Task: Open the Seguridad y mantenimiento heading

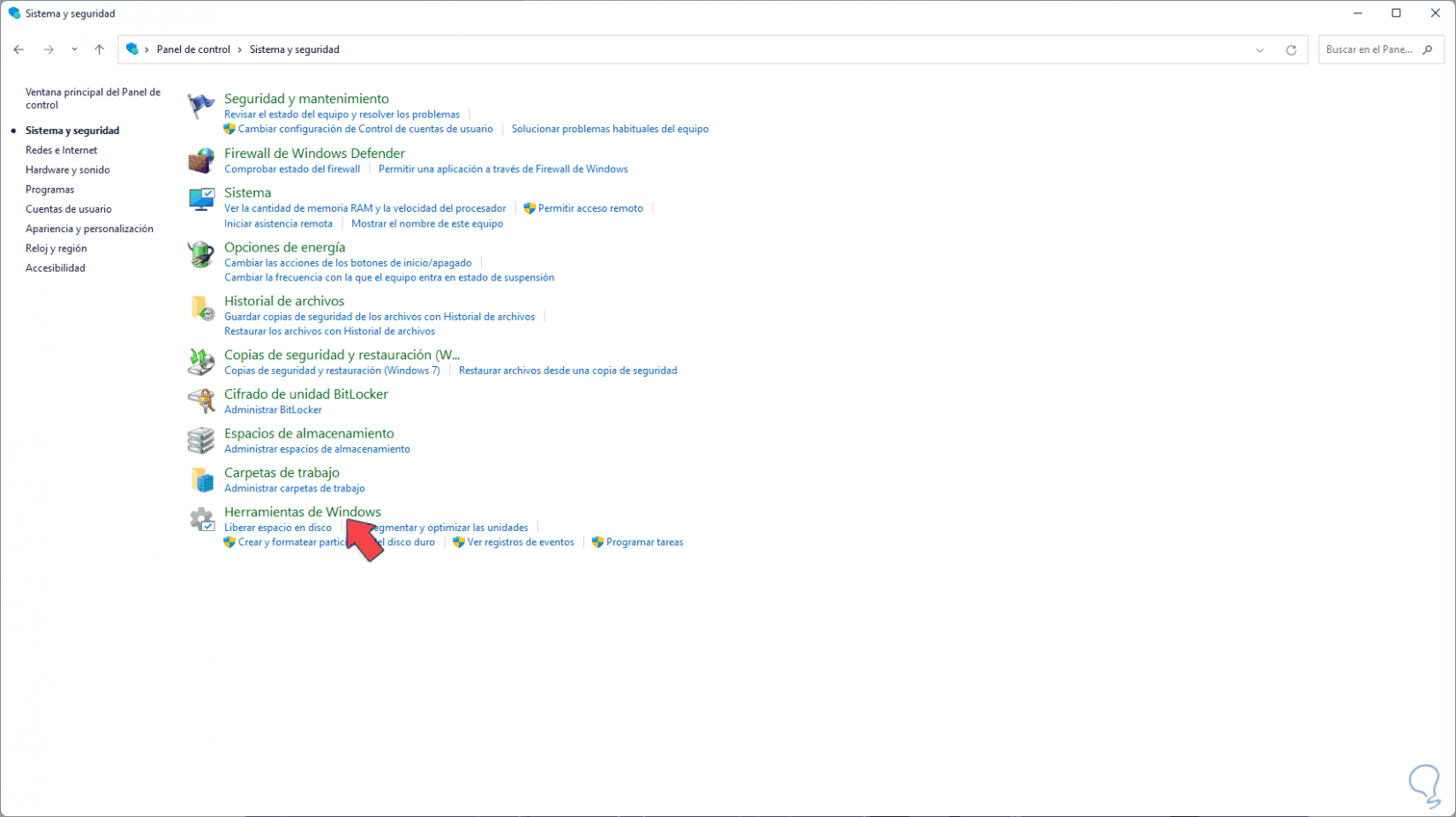Action: 306,99
